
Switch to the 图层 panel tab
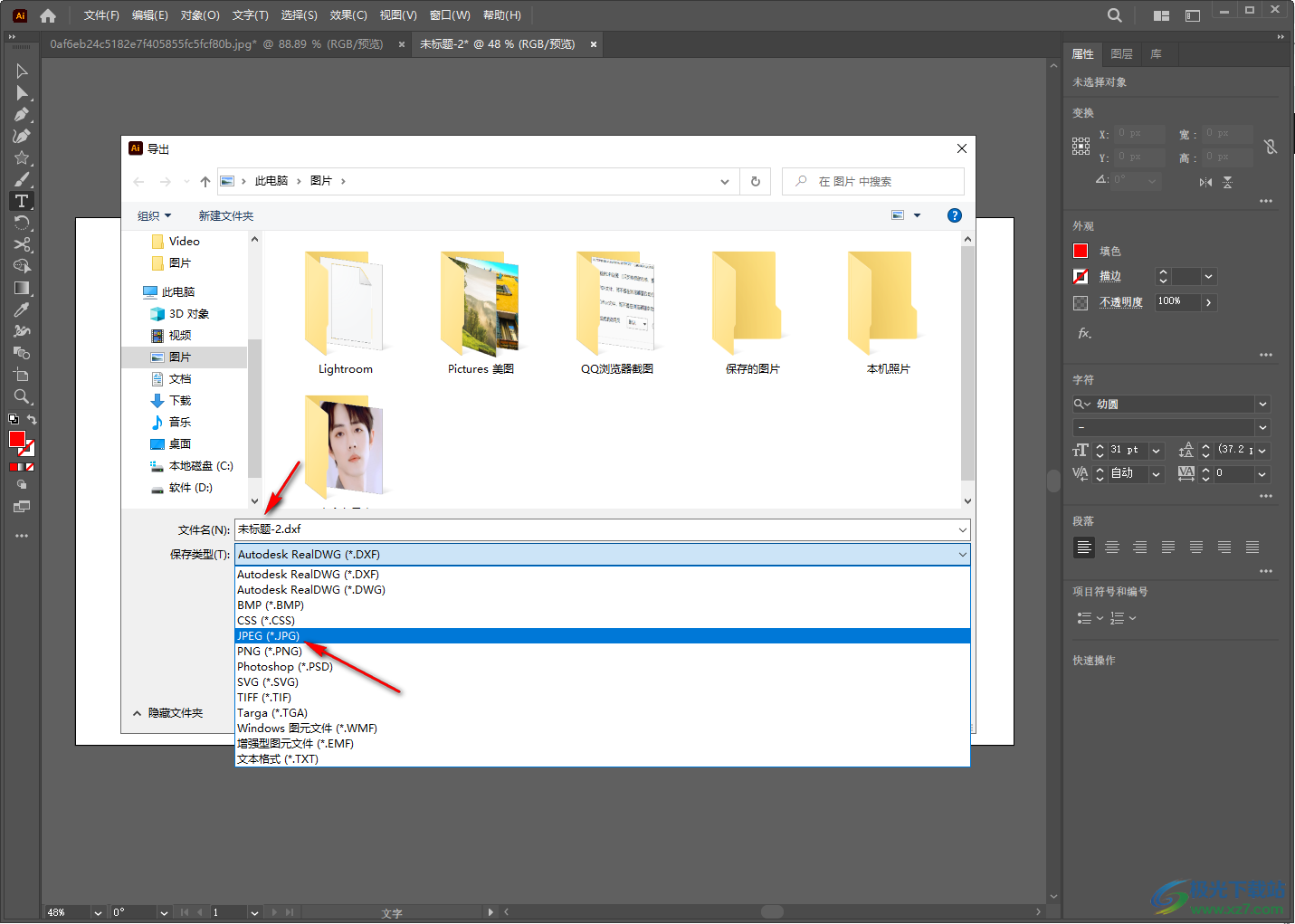coord(1121,54)
